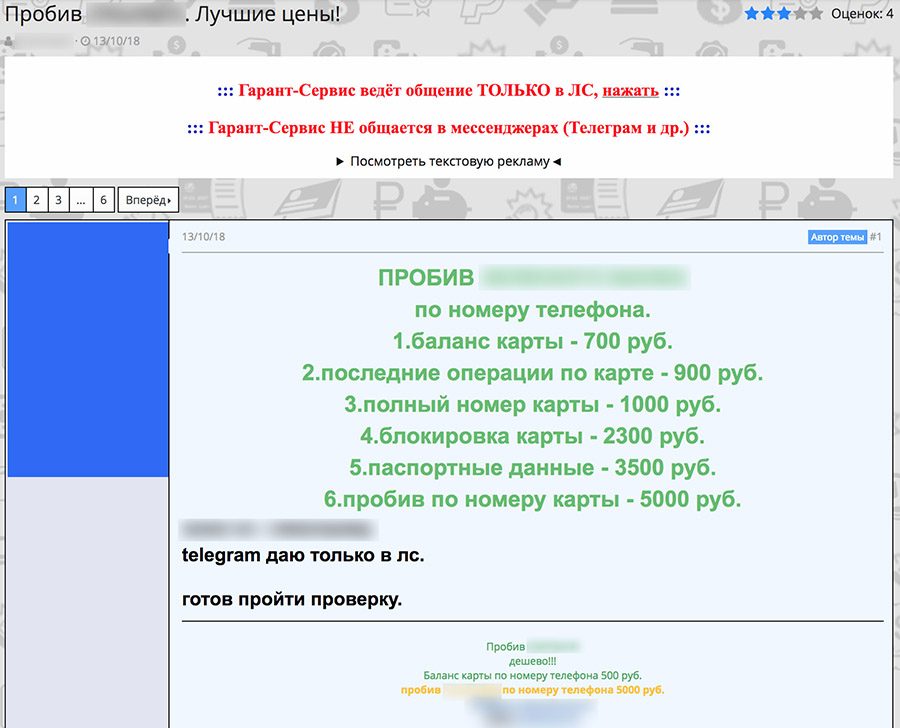Jump to the last page 6
The height and width of the screenshot is (728, 900).
[103, 200]
